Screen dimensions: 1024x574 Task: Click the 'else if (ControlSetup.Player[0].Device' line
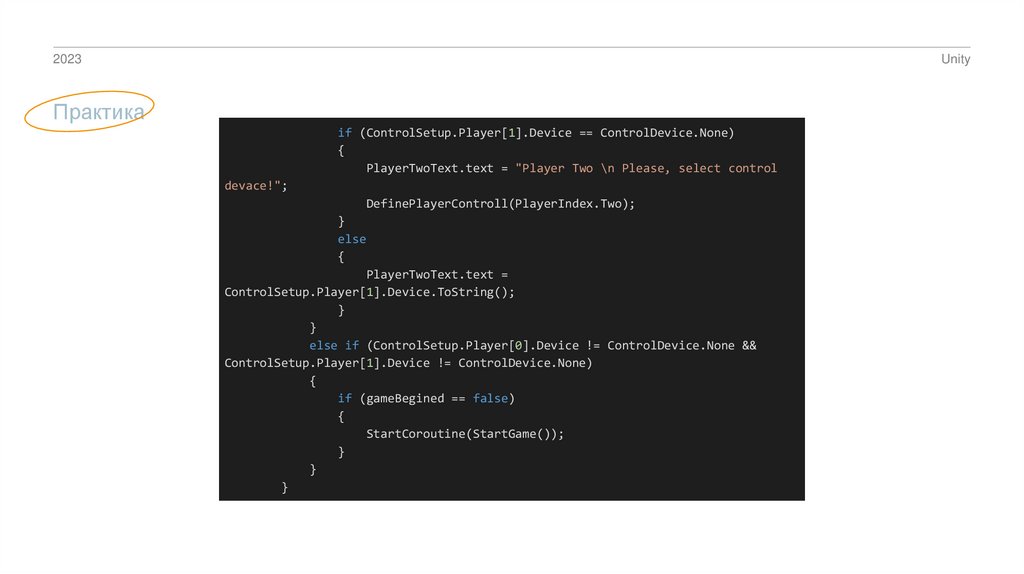(x=532, y=345)
